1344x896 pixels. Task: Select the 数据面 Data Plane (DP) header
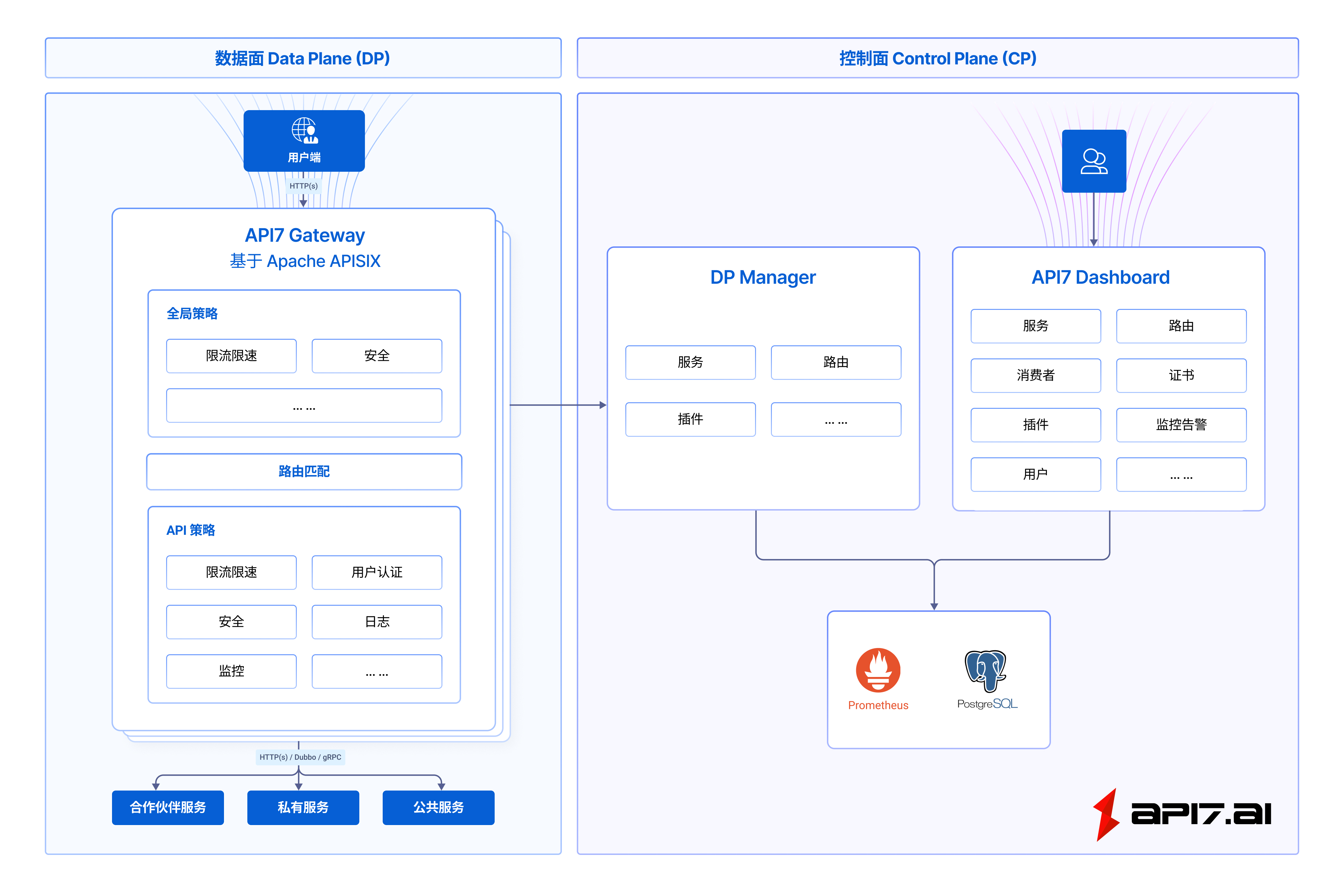[303, 58]
